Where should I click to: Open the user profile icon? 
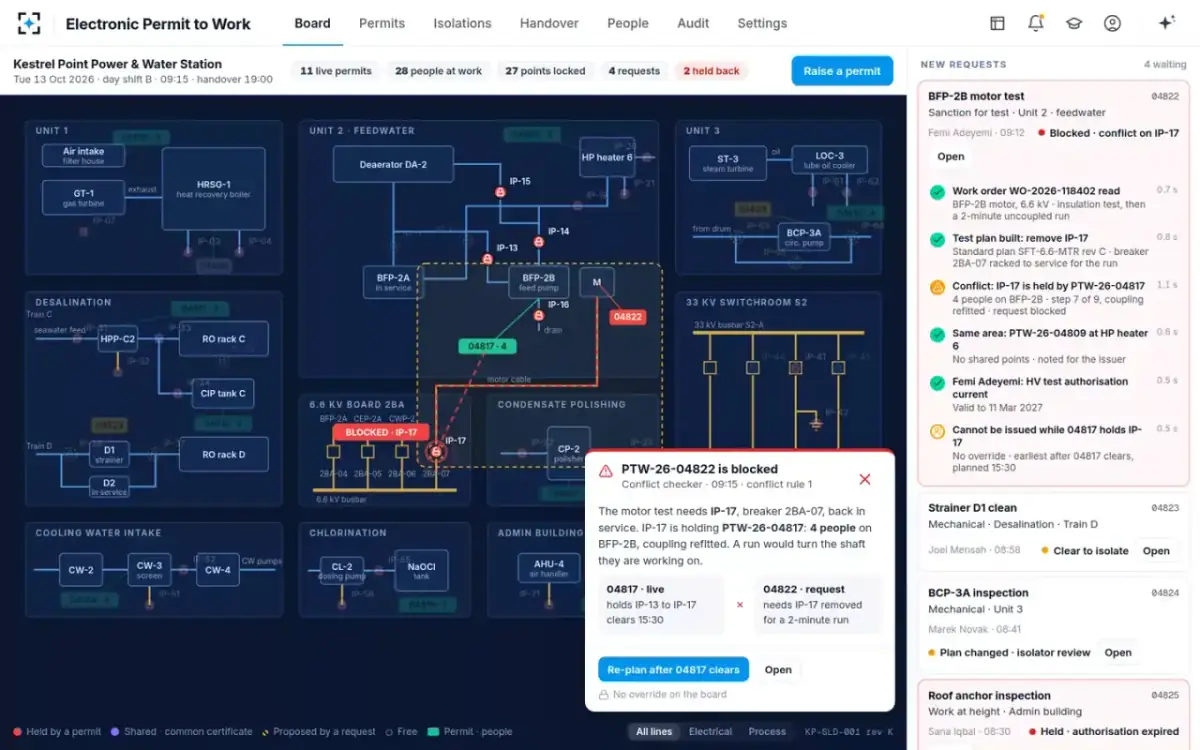click(1112, 23)
